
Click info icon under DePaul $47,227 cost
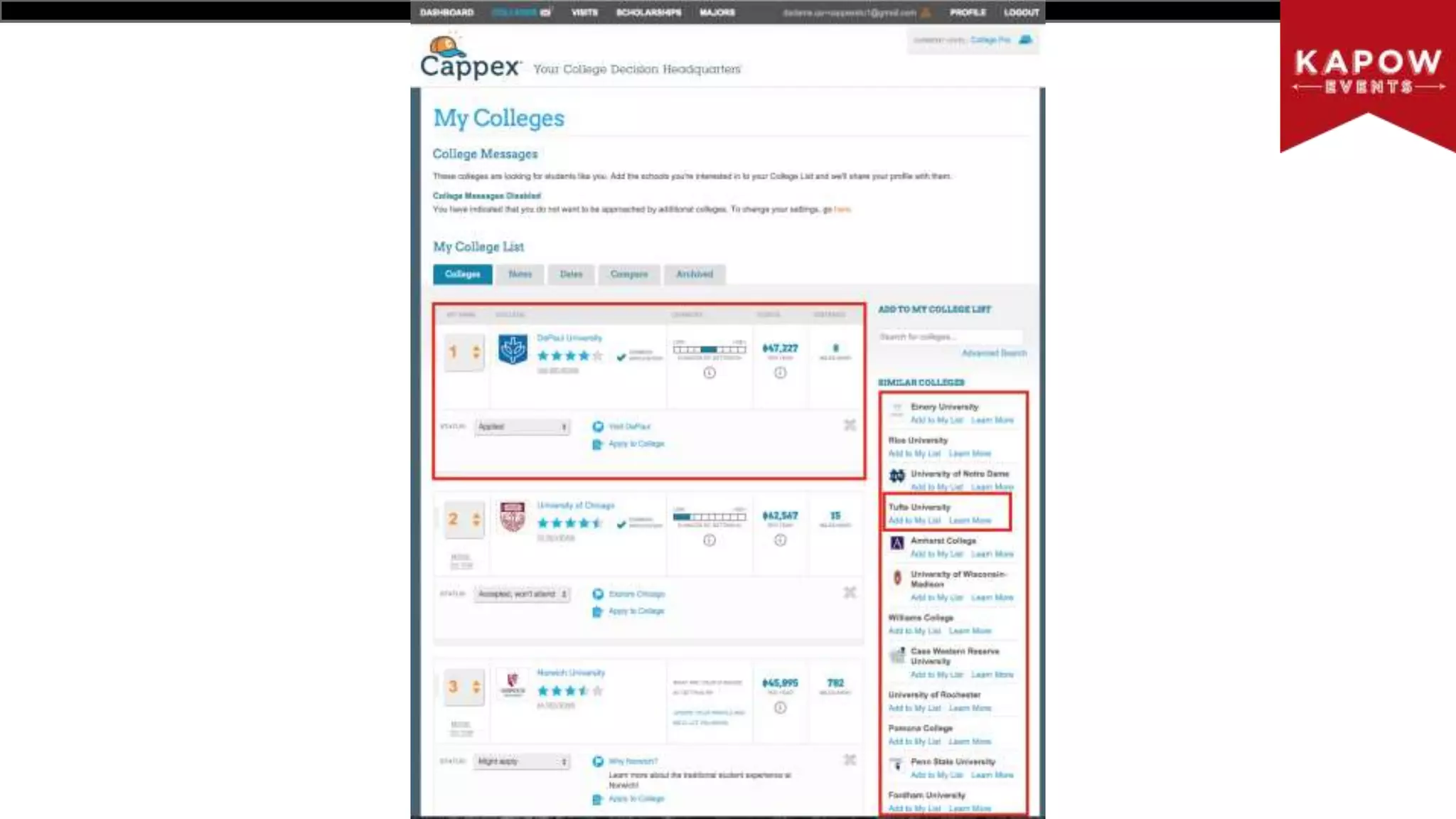click(780, 373)
